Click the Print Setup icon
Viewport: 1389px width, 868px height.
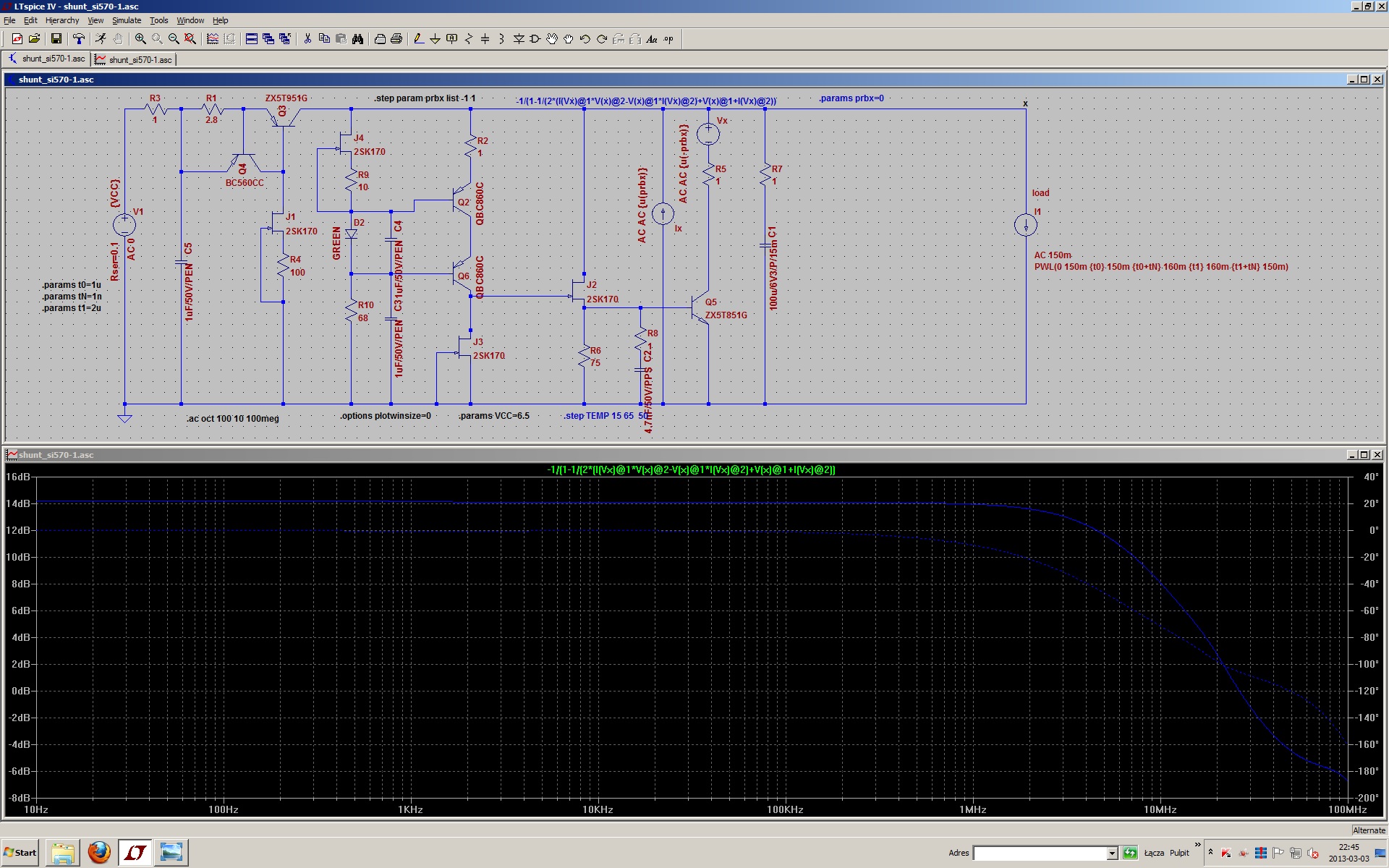pyautogui.click(x=380, y=39)
